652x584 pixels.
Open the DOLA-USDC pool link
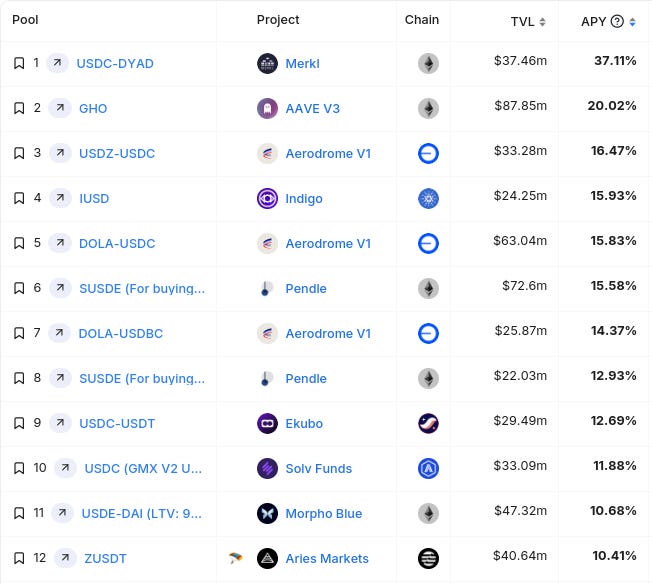[117, 243]
